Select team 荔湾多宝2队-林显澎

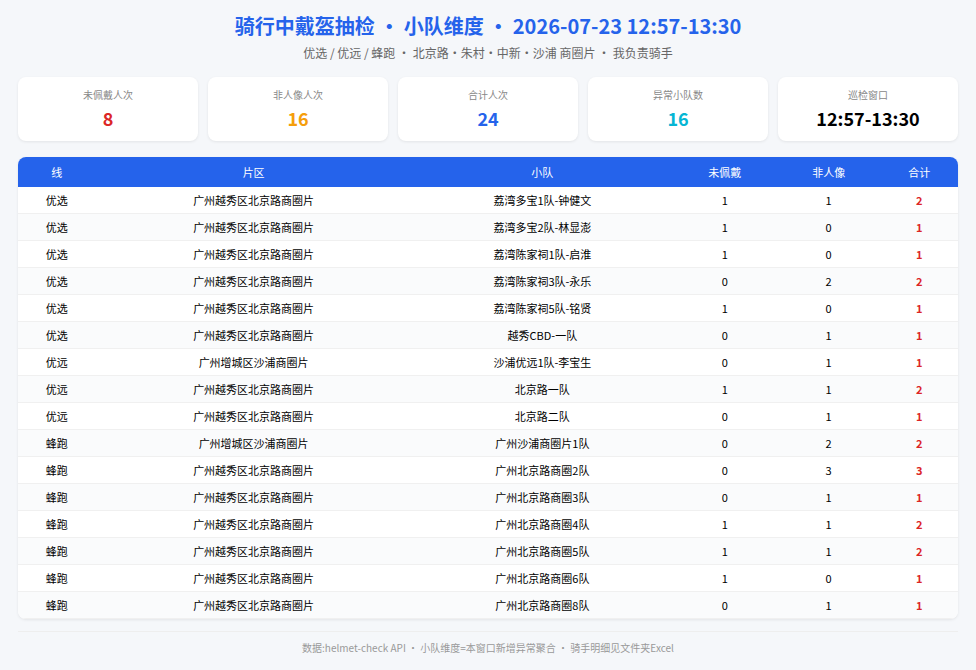pyautogui.click(x=542, y=228)
